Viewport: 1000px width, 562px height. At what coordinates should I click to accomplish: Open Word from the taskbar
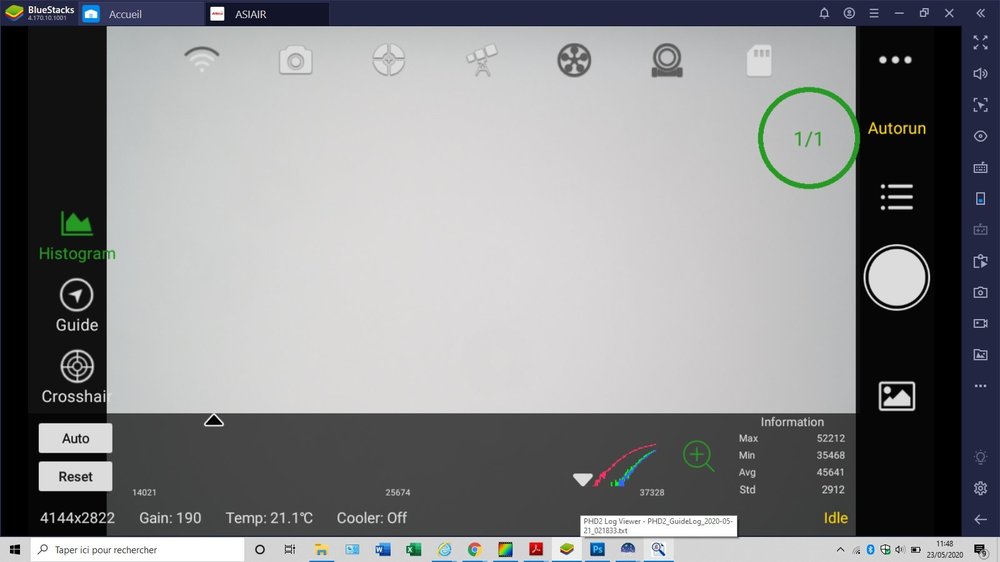[x=383, y=549]
